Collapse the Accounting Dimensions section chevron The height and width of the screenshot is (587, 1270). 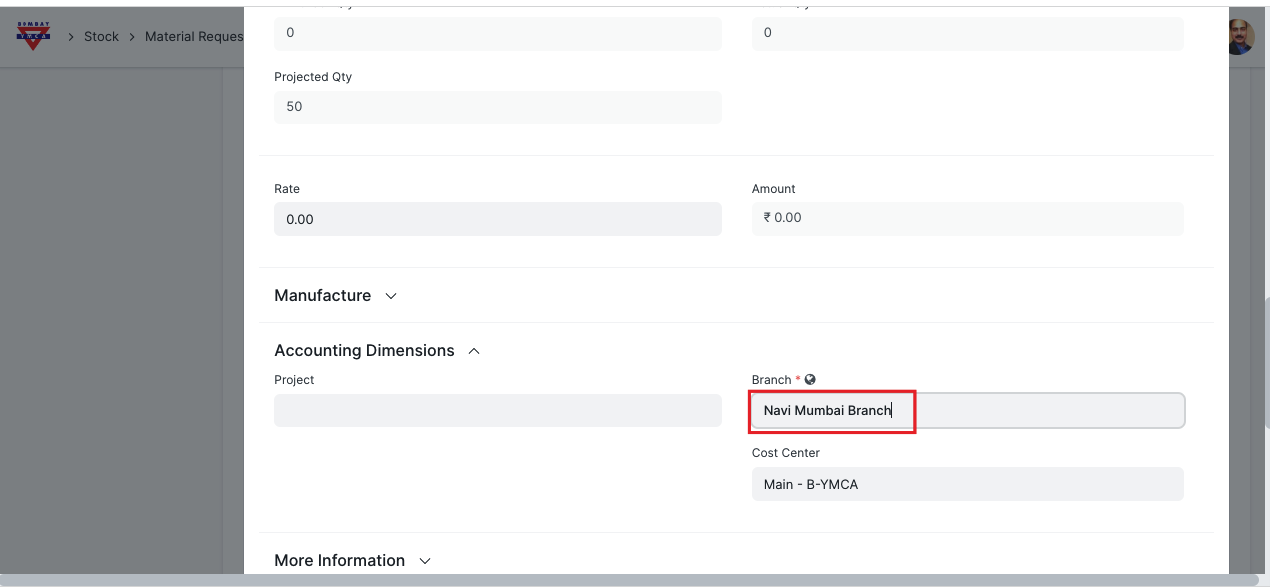tap(474, 351)
